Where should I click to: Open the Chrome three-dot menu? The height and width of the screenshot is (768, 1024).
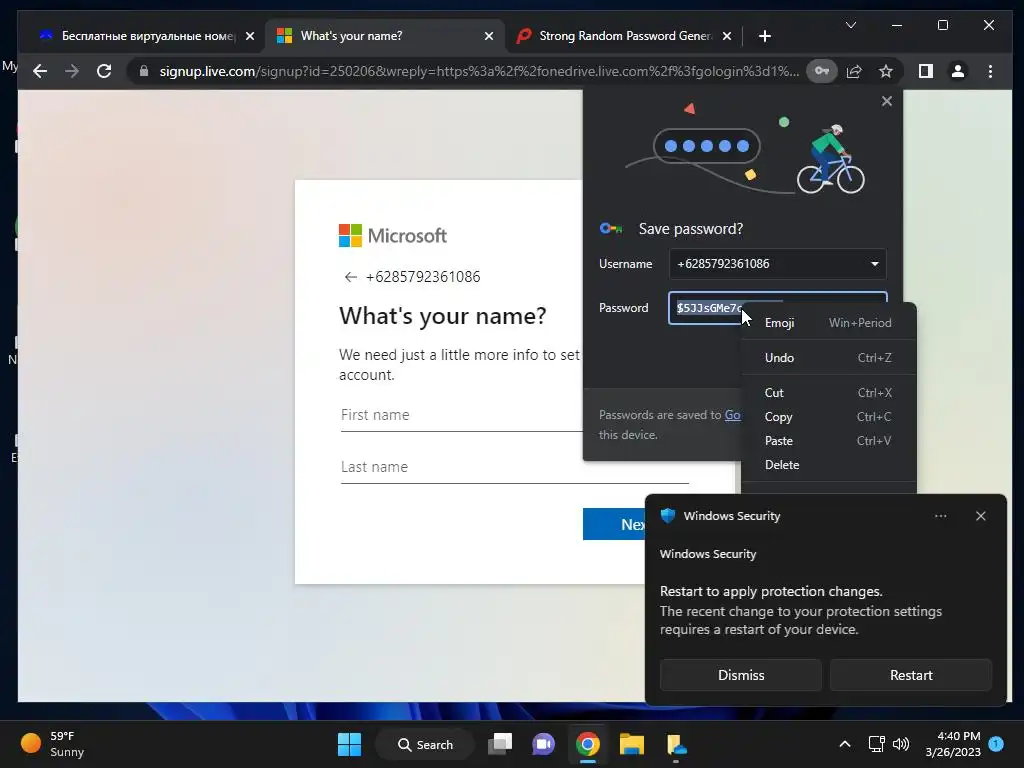tap(991, 71)
